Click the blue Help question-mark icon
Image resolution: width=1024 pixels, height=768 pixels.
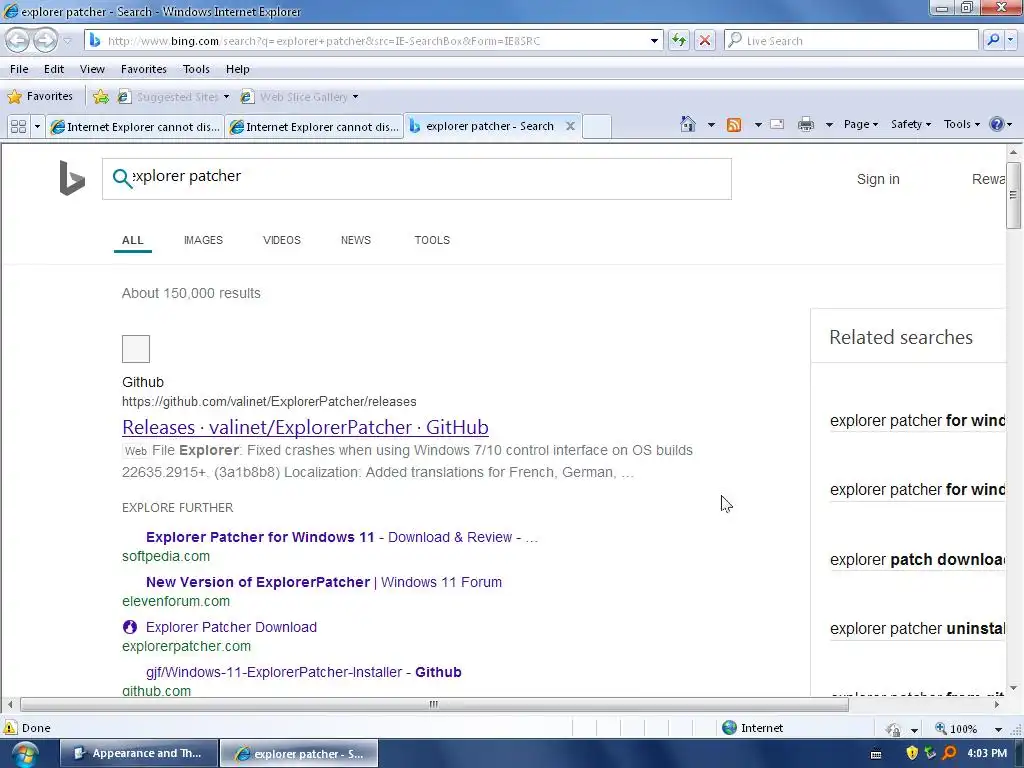tap(997, 124)
